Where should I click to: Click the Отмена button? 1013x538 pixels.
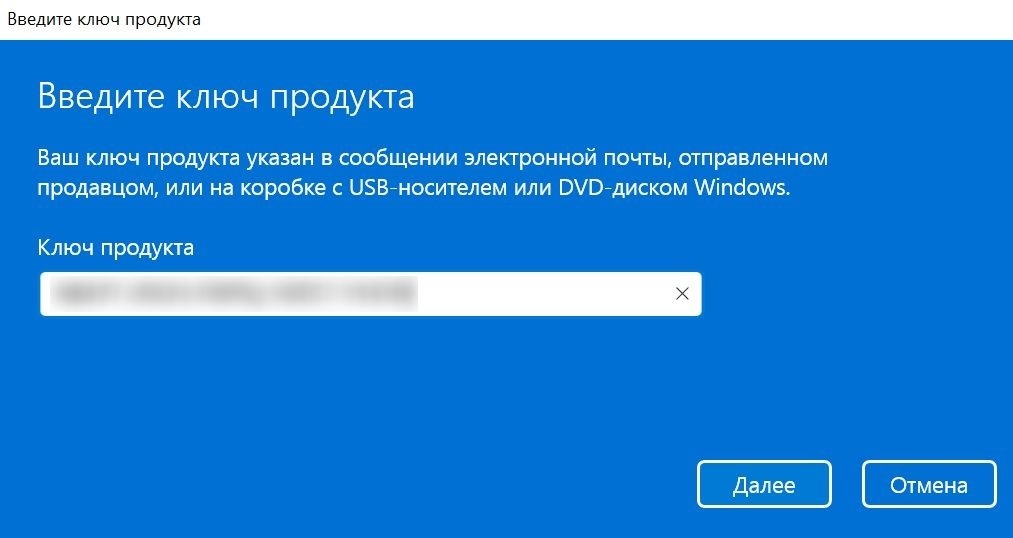(x=929, y=484)
